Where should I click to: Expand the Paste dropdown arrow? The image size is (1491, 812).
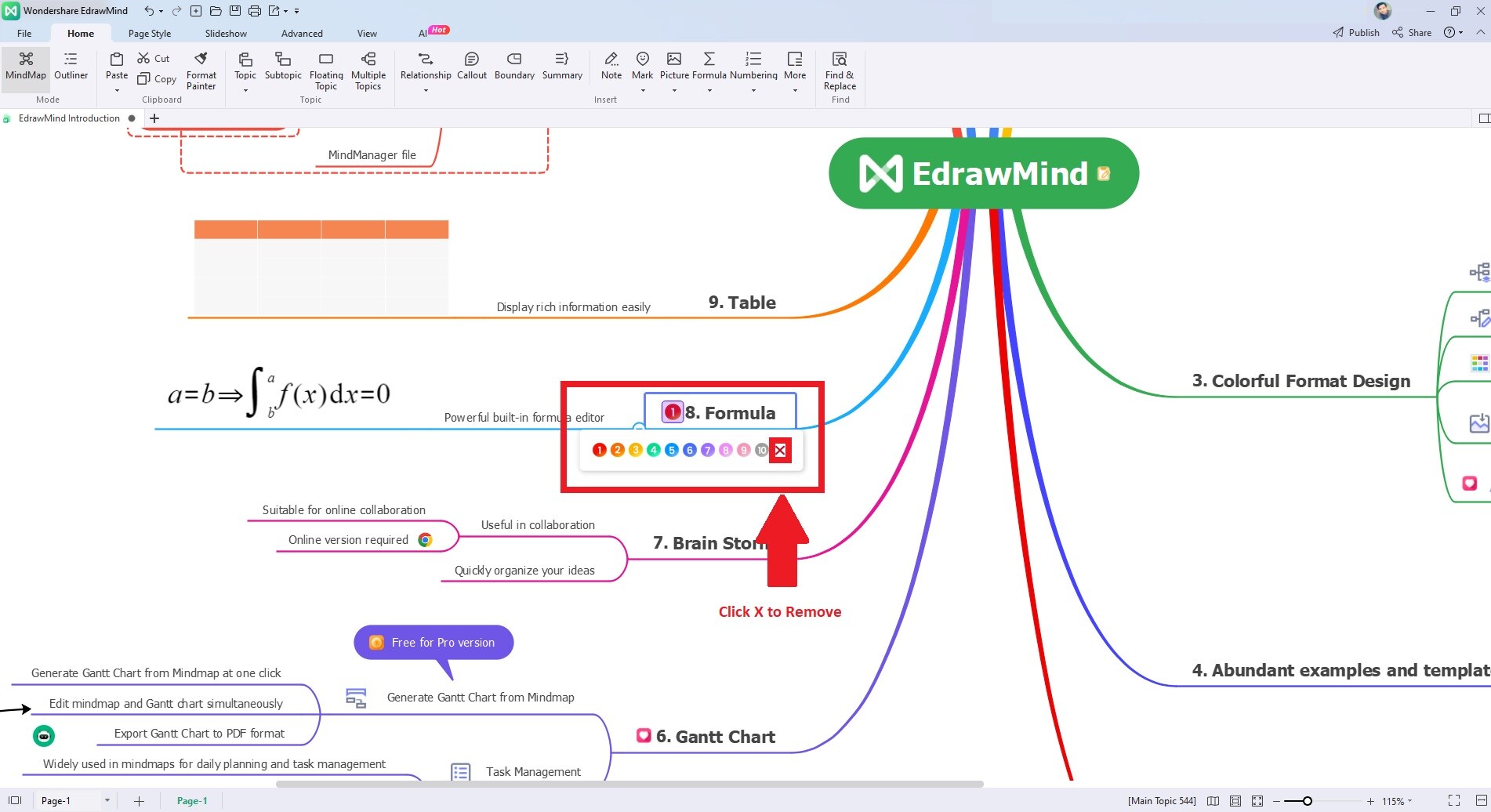point(117,91)
